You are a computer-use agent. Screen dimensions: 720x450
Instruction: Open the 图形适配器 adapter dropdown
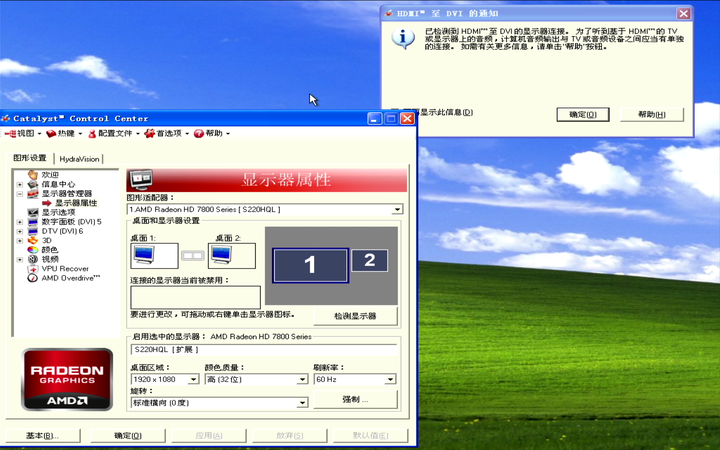(x=397, y=209)
